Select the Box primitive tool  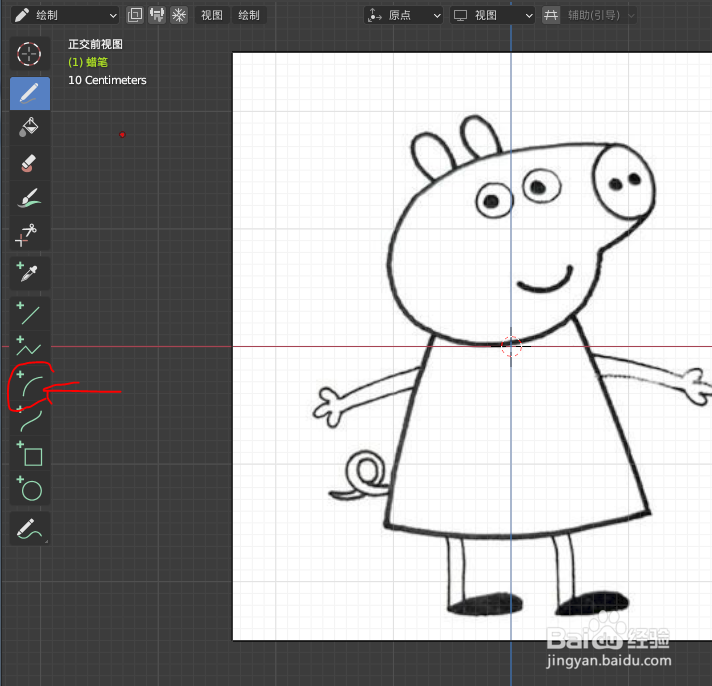[30, 454]
